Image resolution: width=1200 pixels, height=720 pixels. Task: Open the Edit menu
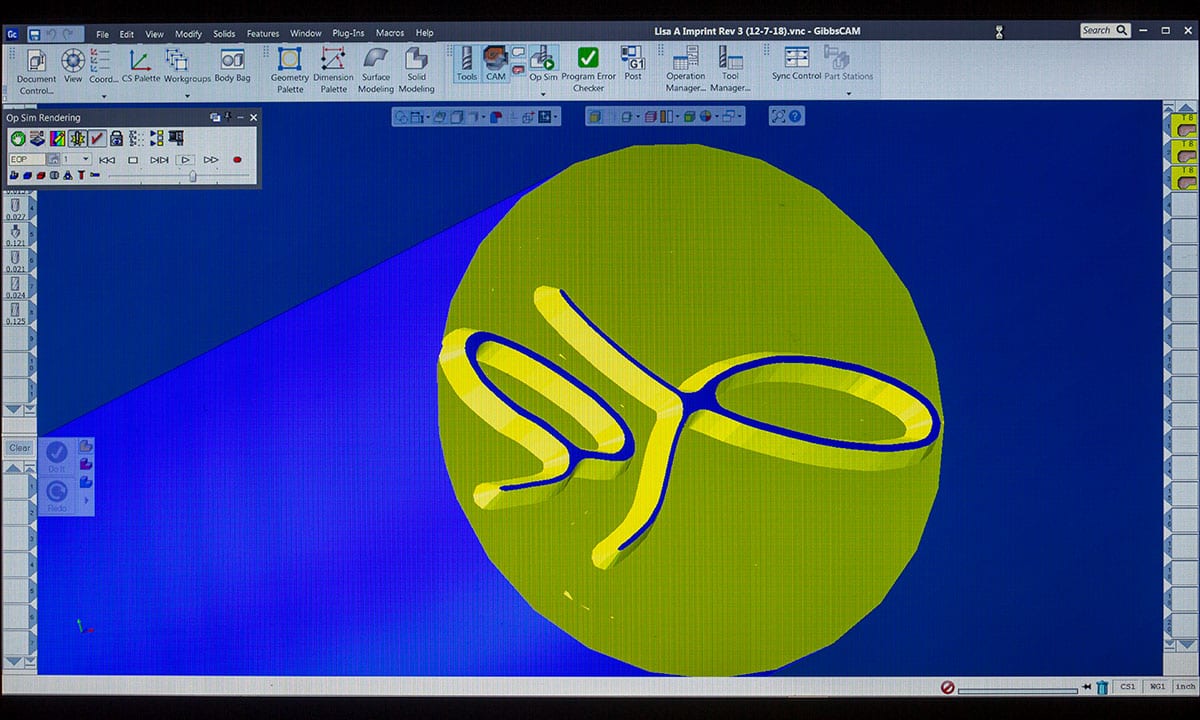pos(127,33)
